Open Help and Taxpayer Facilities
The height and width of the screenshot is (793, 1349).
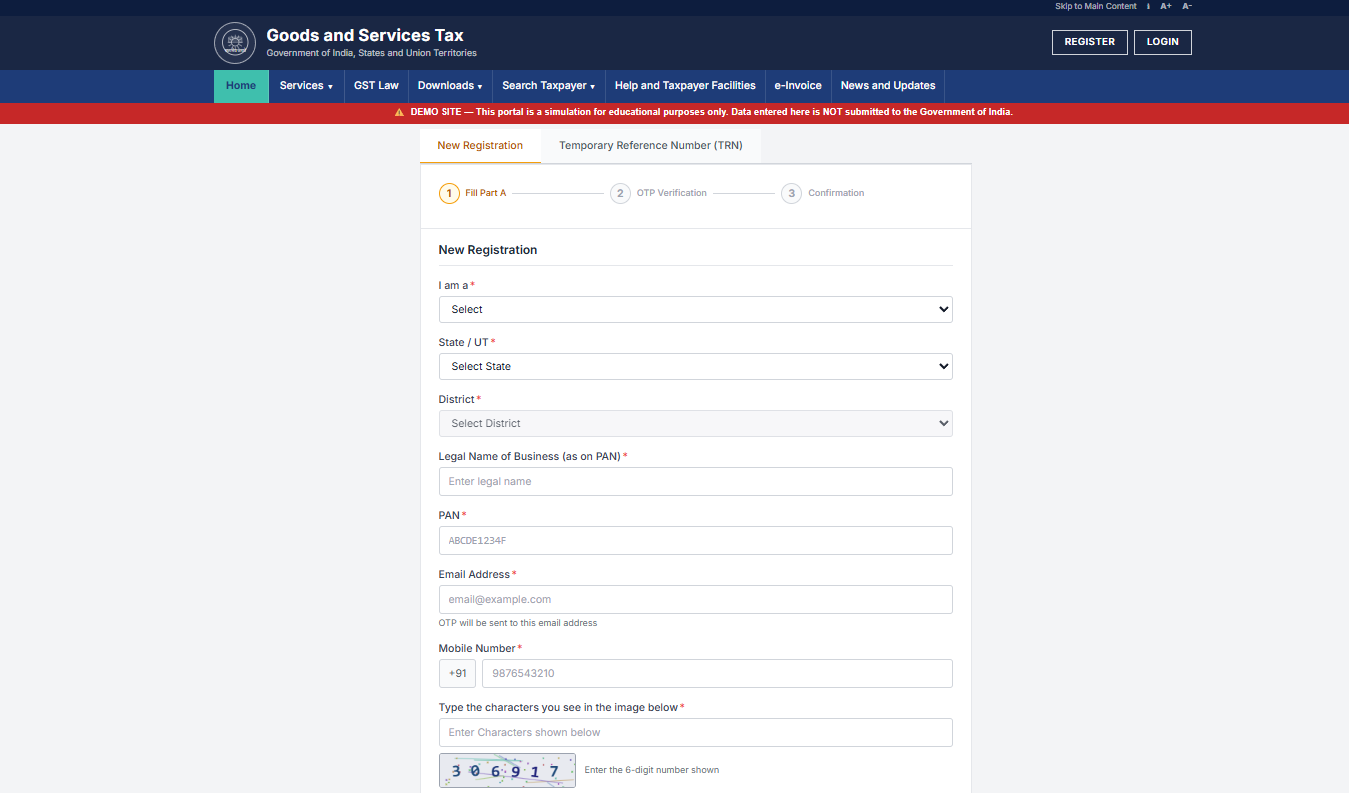click(x=685, y=86)
